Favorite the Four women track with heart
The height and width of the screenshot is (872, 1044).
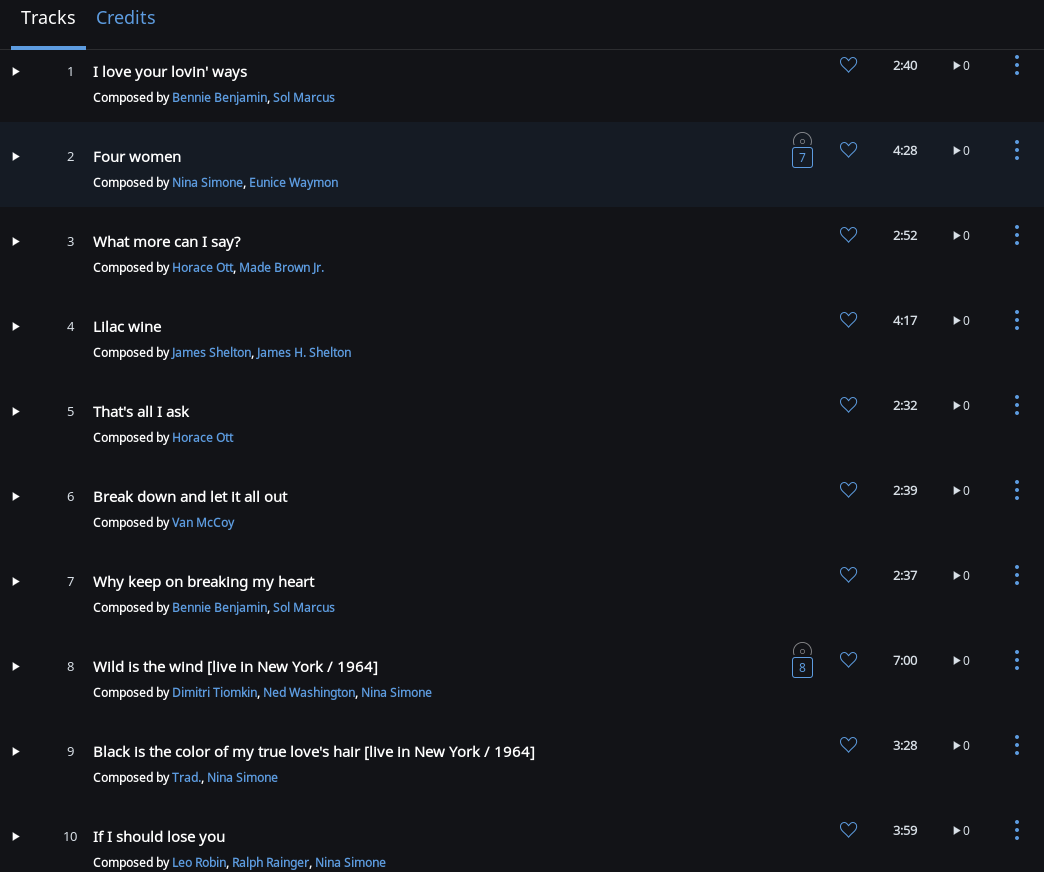(x=848, y=150)
